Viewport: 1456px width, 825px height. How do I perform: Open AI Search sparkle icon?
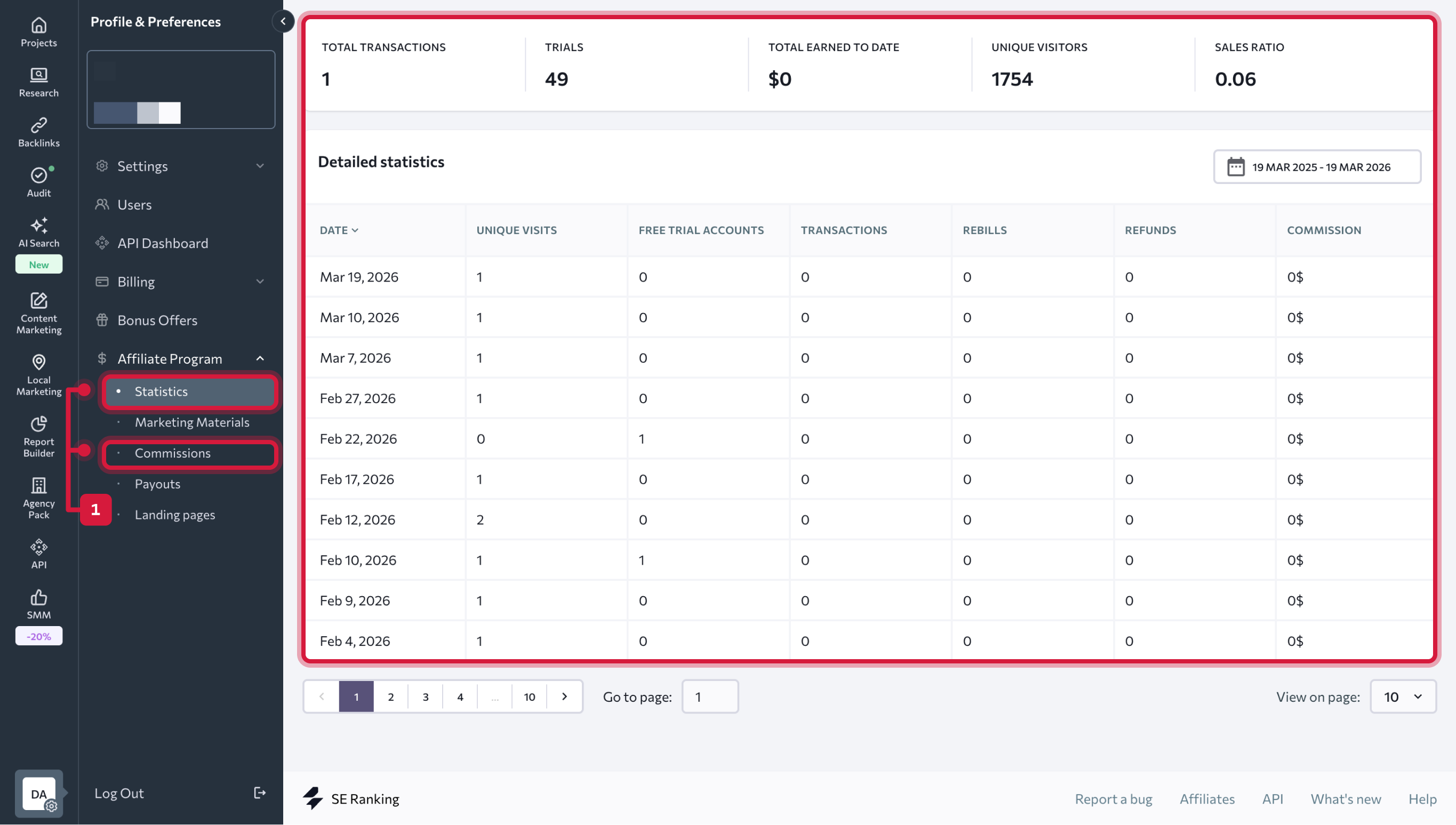[x=38, y=226]
